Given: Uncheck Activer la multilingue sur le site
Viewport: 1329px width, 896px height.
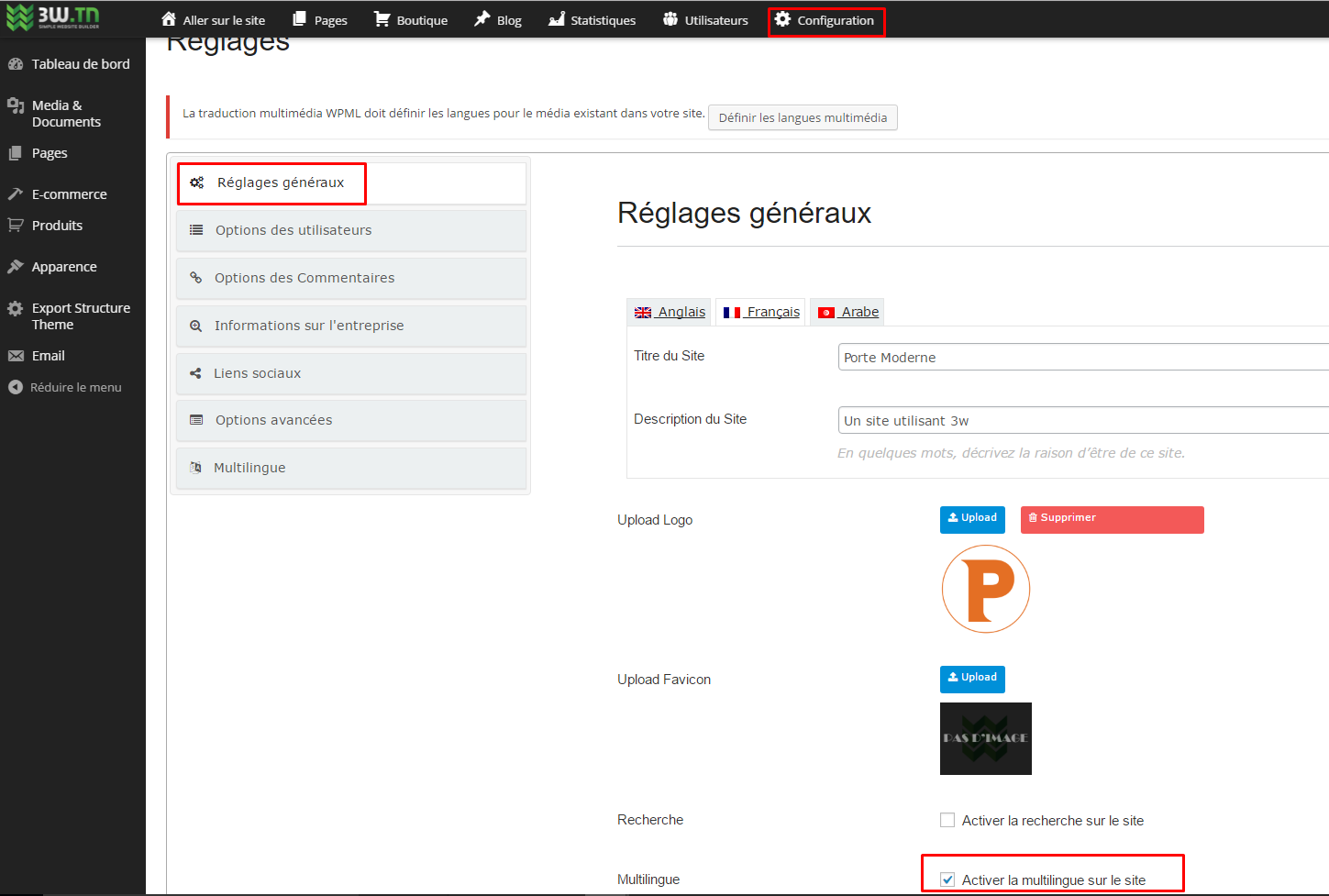Looking at the screenshot, I should [x=947, y=879].
